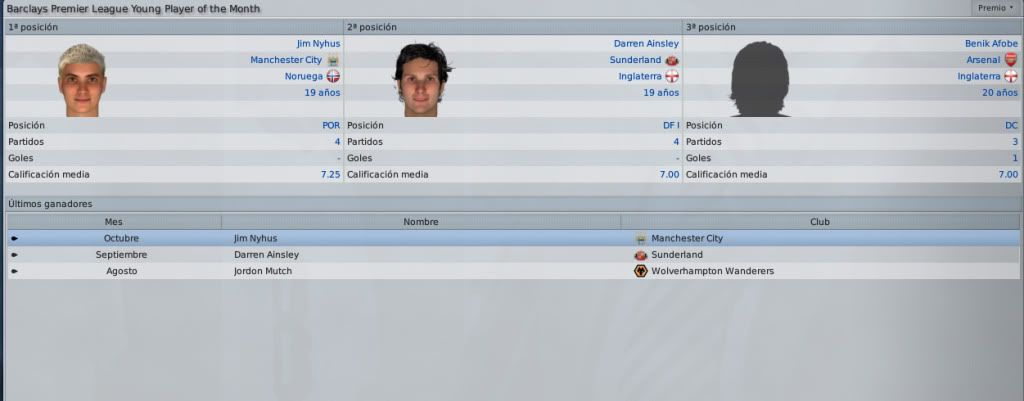Open Benik Afobe player name link

(x=991, y=44)
